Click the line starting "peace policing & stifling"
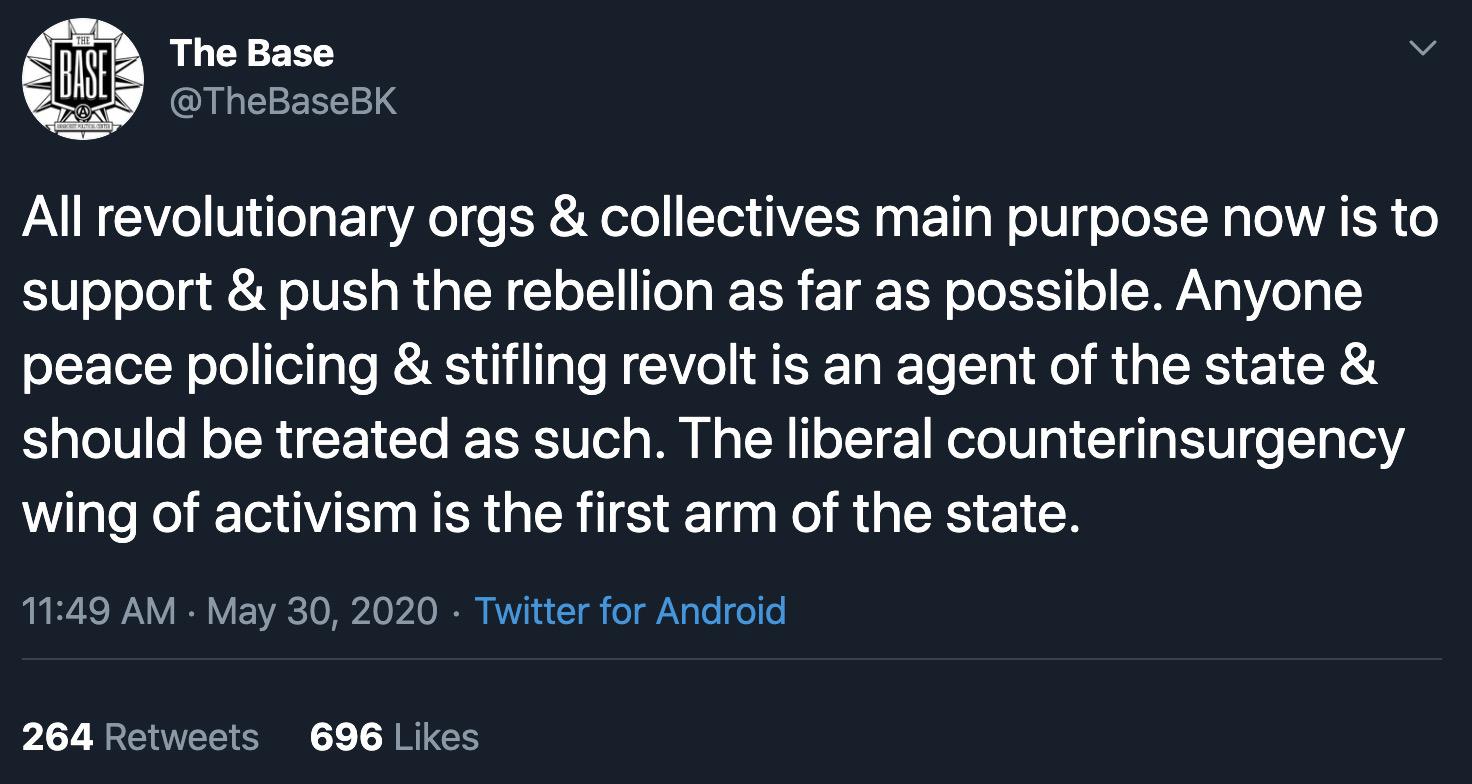1472x784 pixels. coord(700,366)
